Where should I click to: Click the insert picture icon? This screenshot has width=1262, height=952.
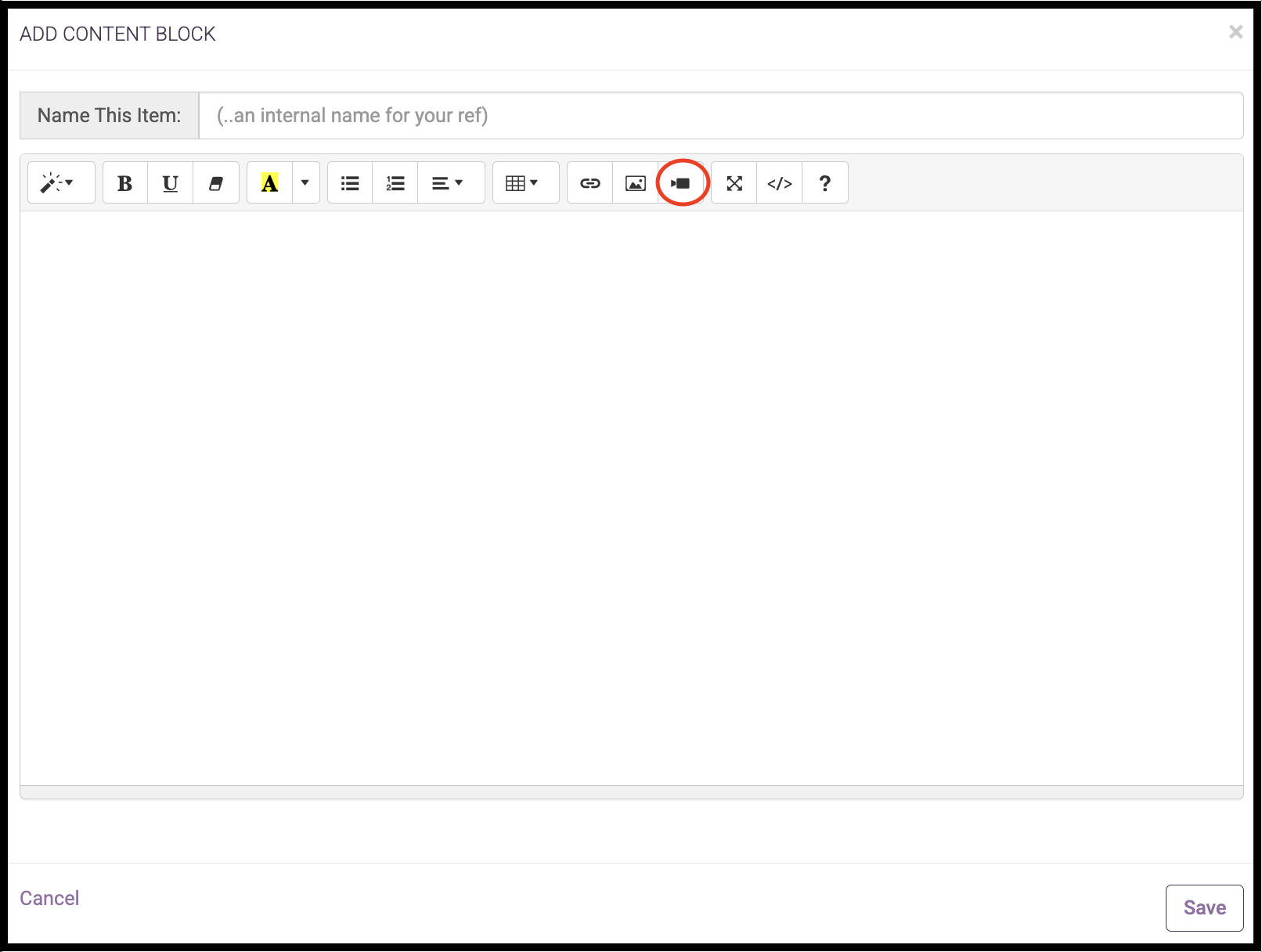635,183
